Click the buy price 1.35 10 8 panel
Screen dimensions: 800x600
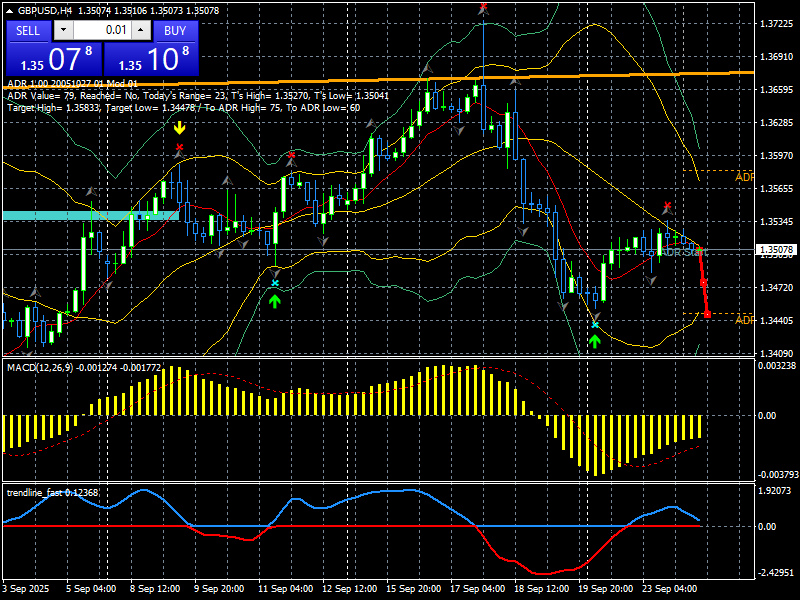point(151,59)
